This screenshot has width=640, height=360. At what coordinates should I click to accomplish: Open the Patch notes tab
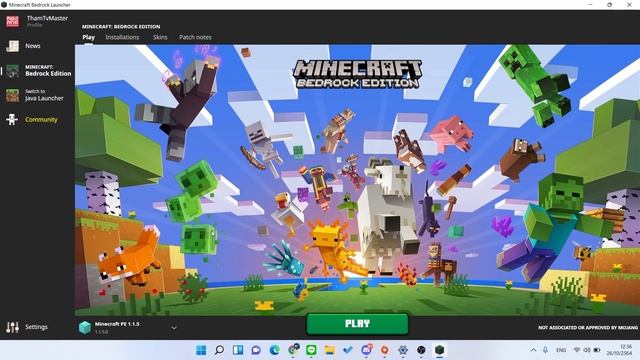click(195, 37)
